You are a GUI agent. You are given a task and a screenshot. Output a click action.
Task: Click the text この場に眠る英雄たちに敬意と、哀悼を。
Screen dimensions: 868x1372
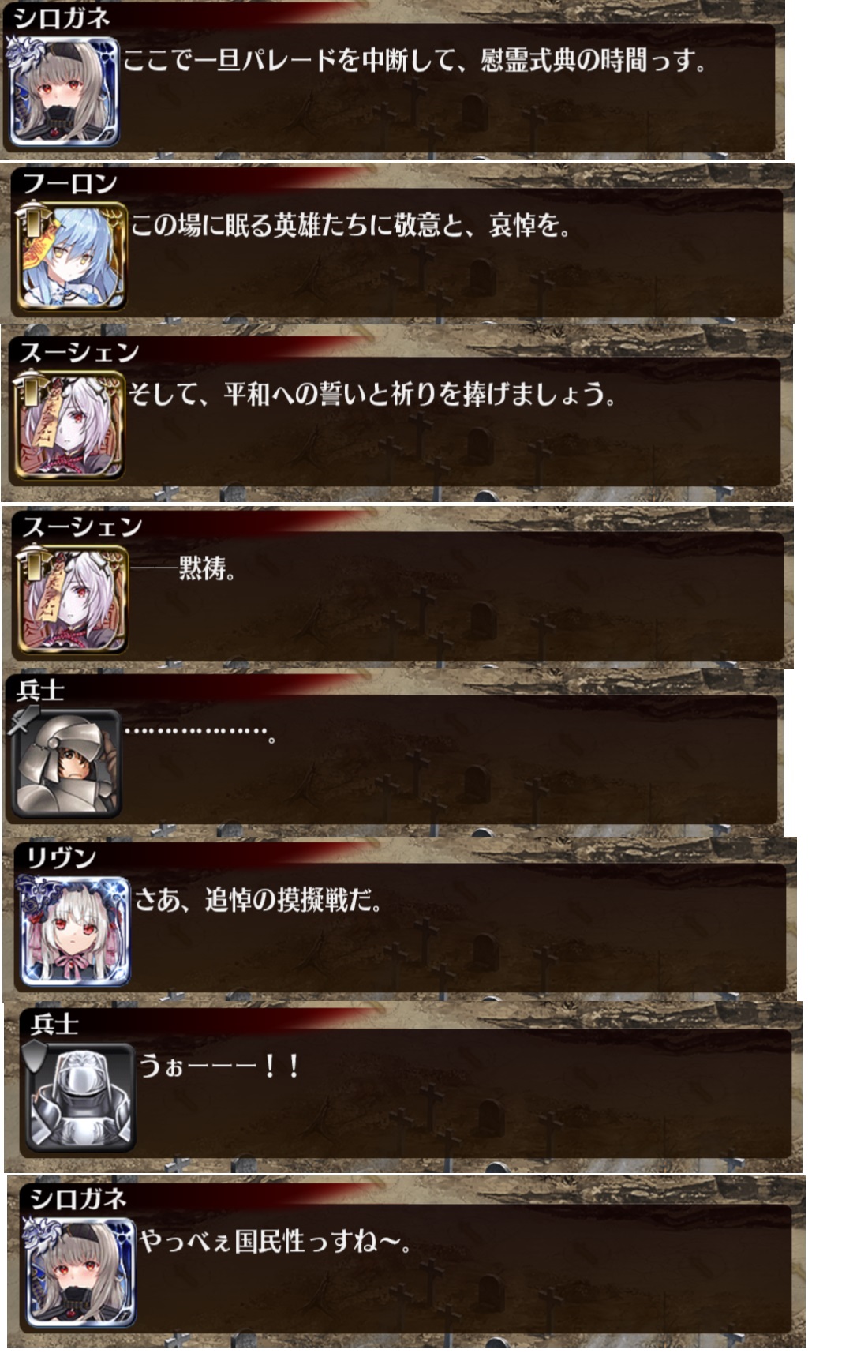(x=350, y=226)
